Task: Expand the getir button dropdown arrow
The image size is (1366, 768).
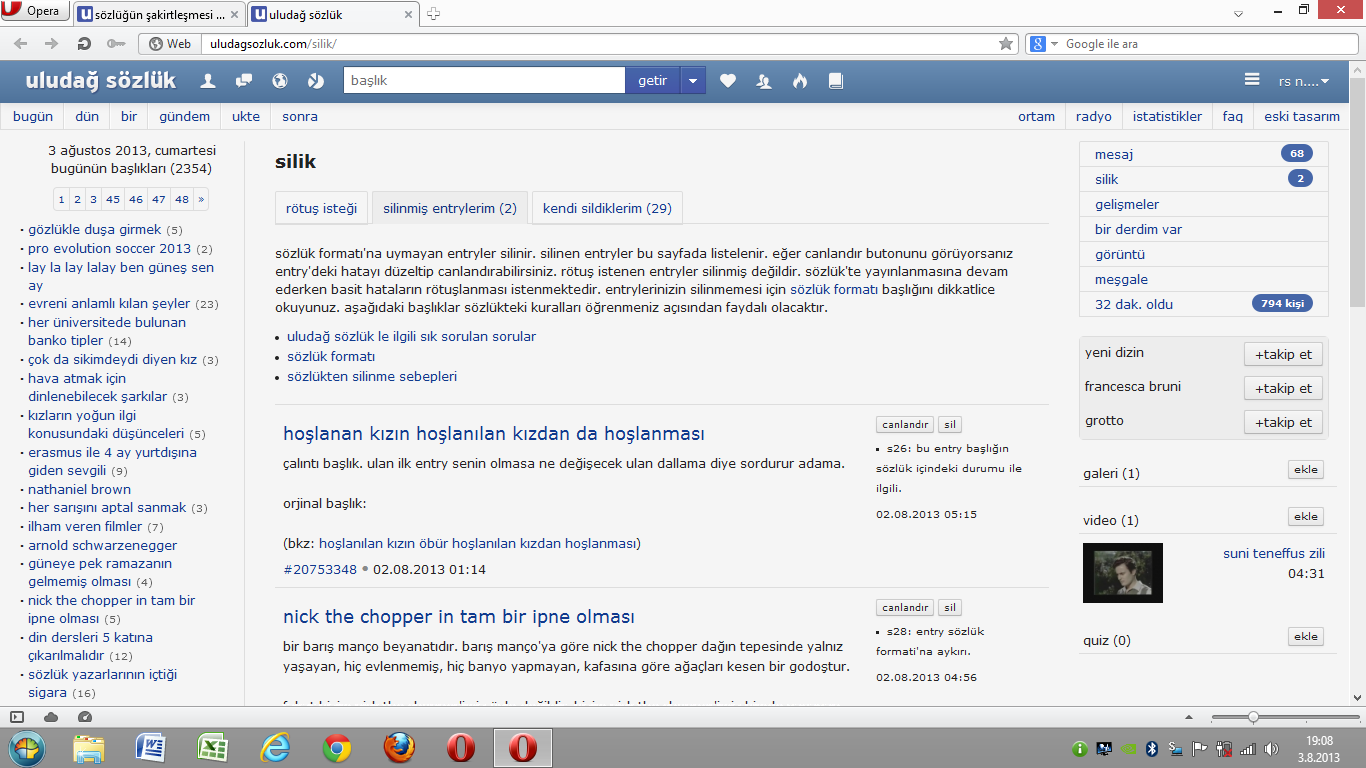Action: (x=693, y=81)
